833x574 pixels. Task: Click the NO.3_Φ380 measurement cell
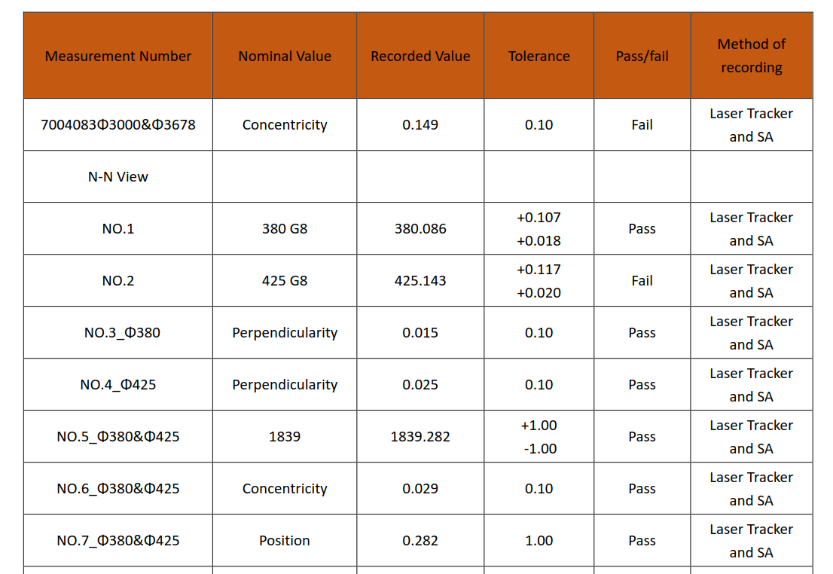pos(118,333)
